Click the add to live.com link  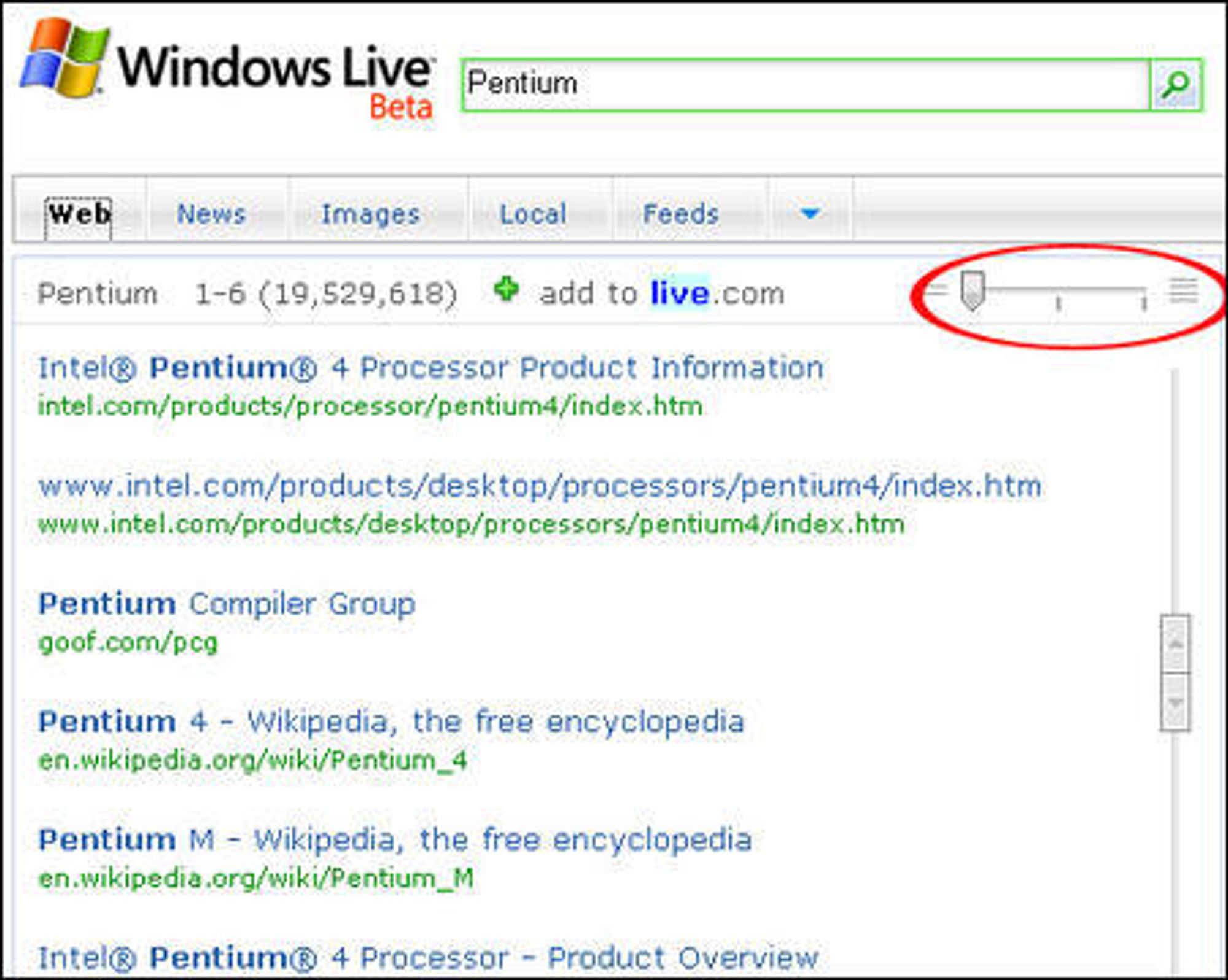[662, 294]
